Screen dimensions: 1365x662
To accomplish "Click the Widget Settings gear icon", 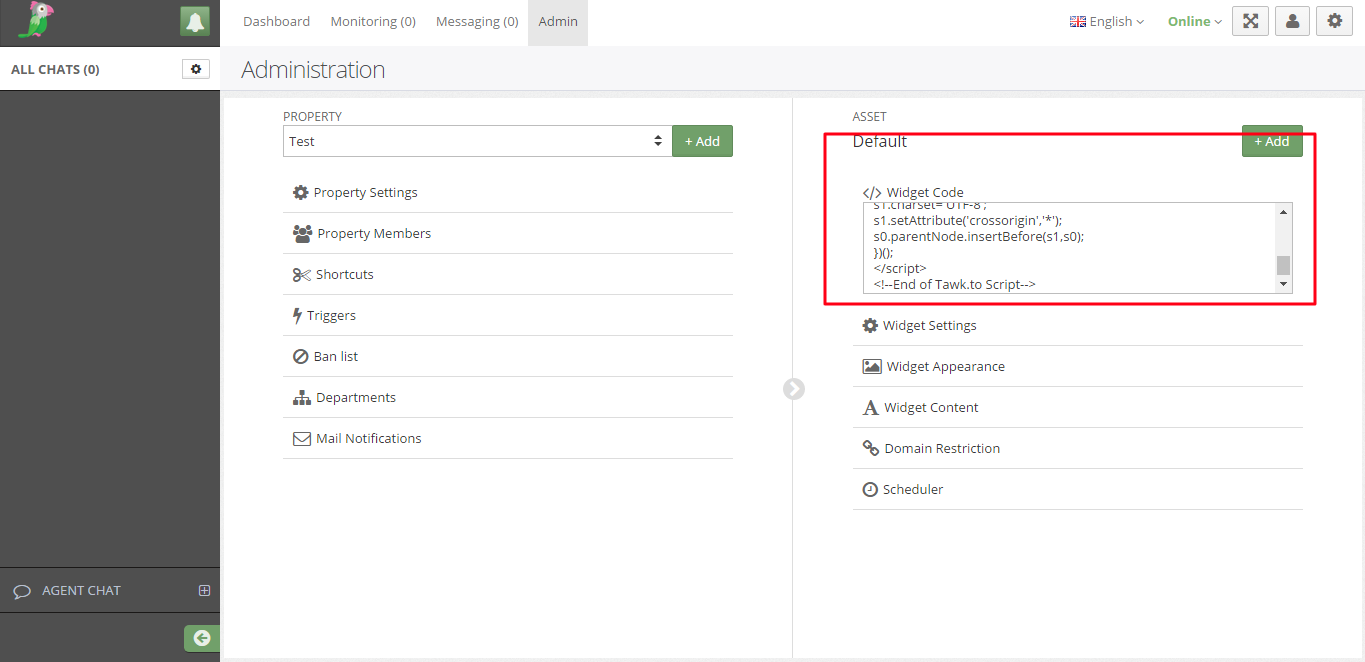I will pyautogui.click(x=870, y=325).
